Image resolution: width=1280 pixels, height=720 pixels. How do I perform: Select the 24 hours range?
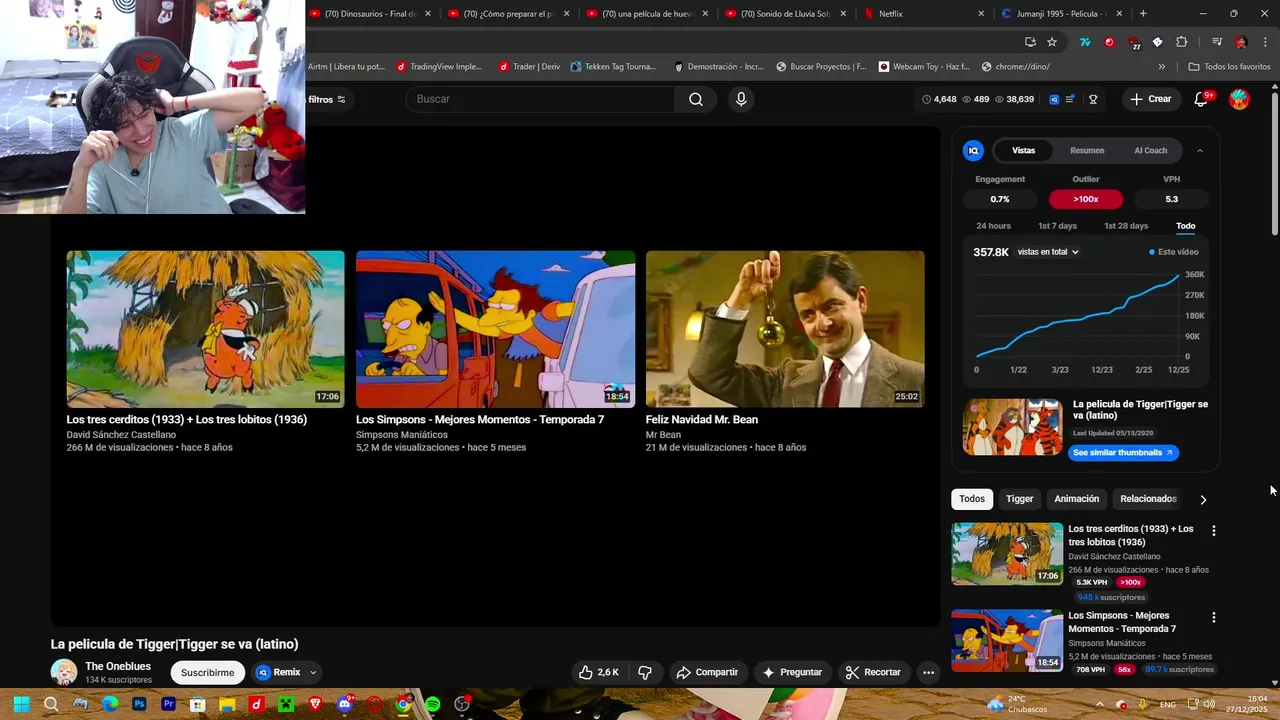993,226
